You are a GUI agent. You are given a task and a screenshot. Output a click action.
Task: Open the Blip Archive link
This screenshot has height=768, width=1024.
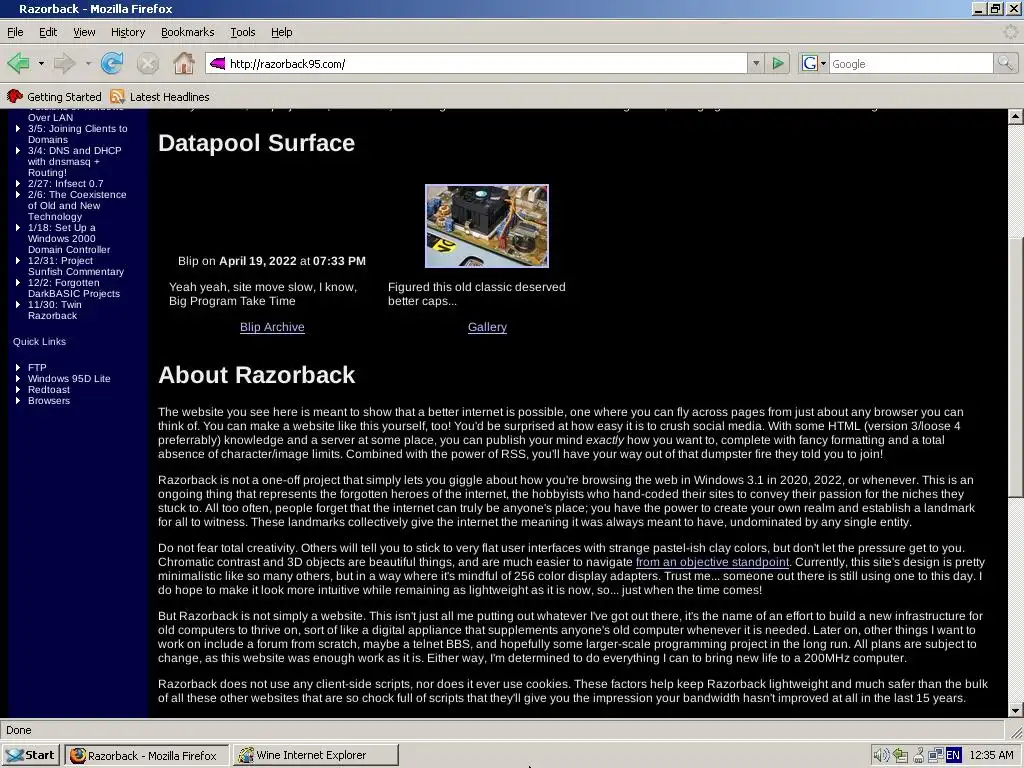tap(272, 327)
